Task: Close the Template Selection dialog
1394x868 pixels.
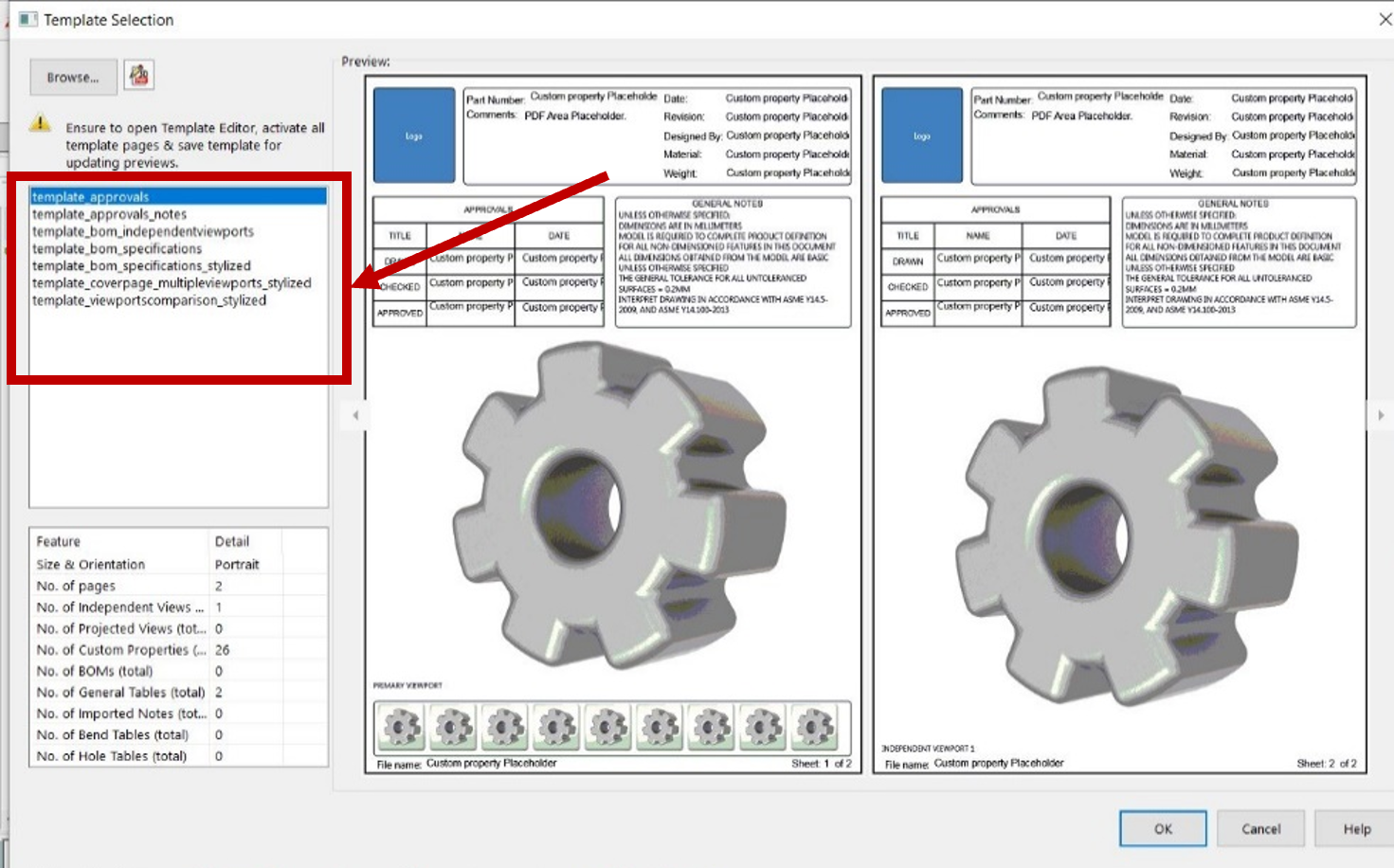Action: 1385,19
